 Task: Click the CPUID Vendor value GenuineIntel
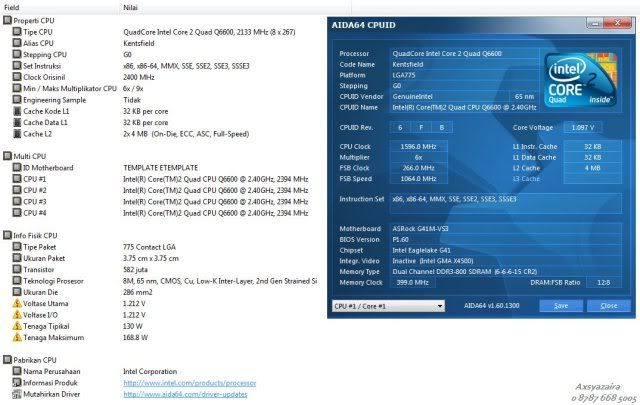click(x=449, y=96)
